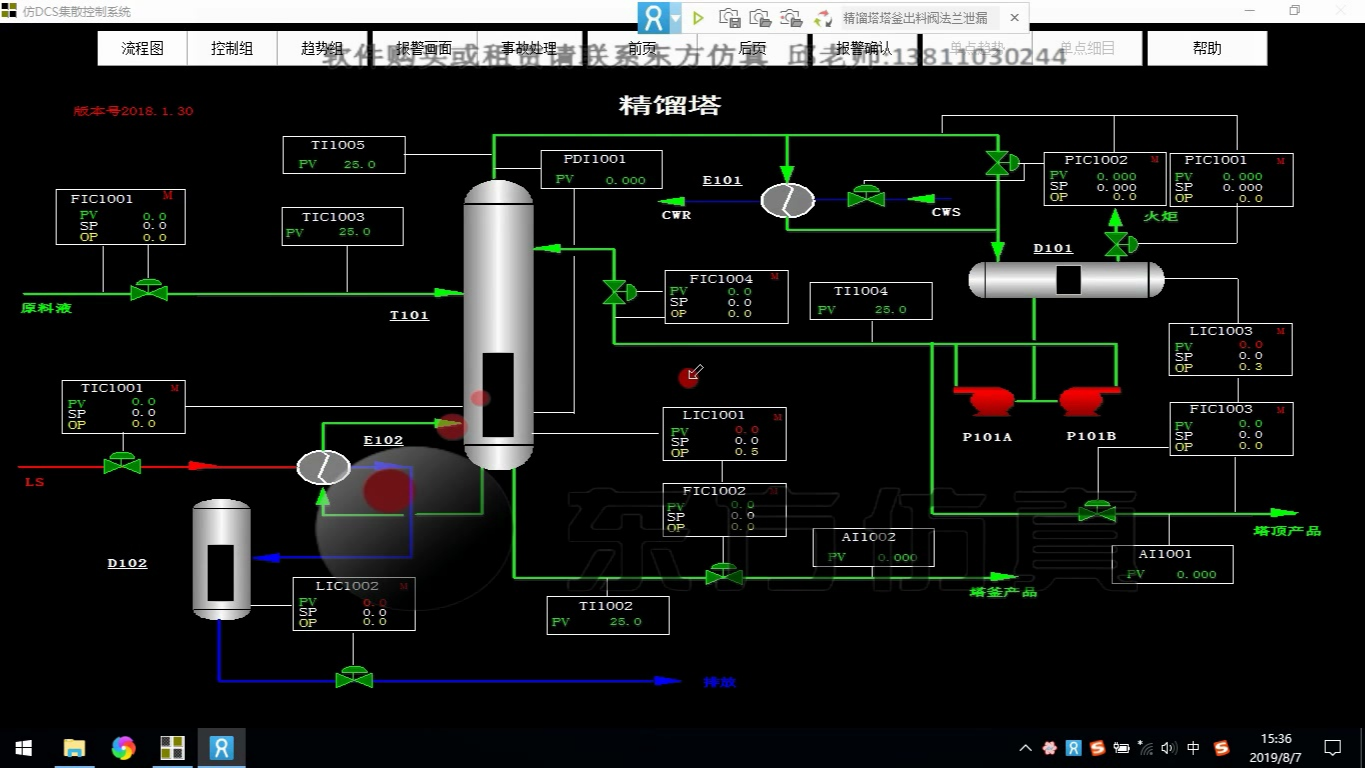Open the FIC1003 controller faceplate
Viewport: 1365px width, 768px height.
(1231, 428)
